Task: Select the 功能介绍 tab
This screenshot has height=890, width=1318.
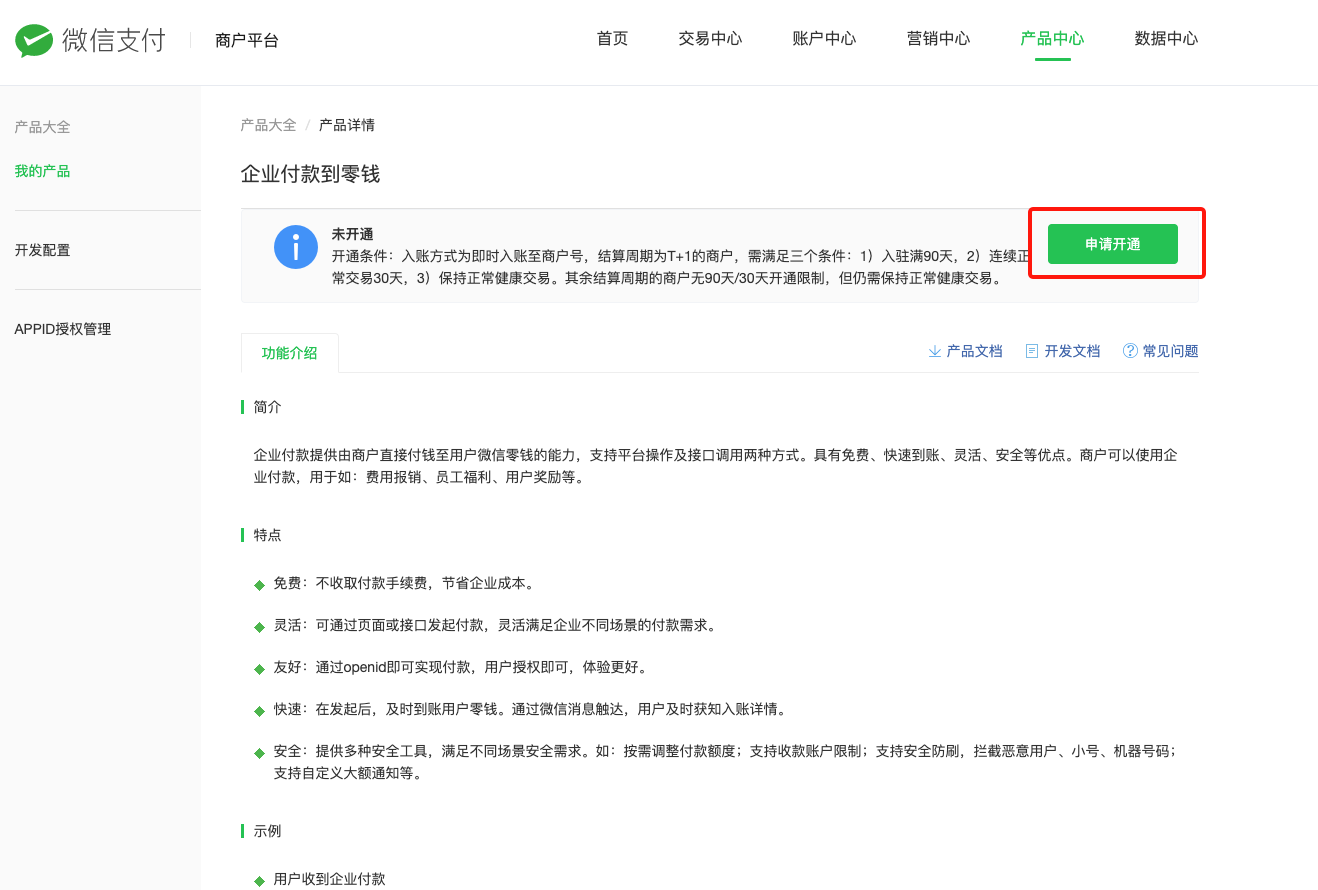Action: (x=290, y=353)
